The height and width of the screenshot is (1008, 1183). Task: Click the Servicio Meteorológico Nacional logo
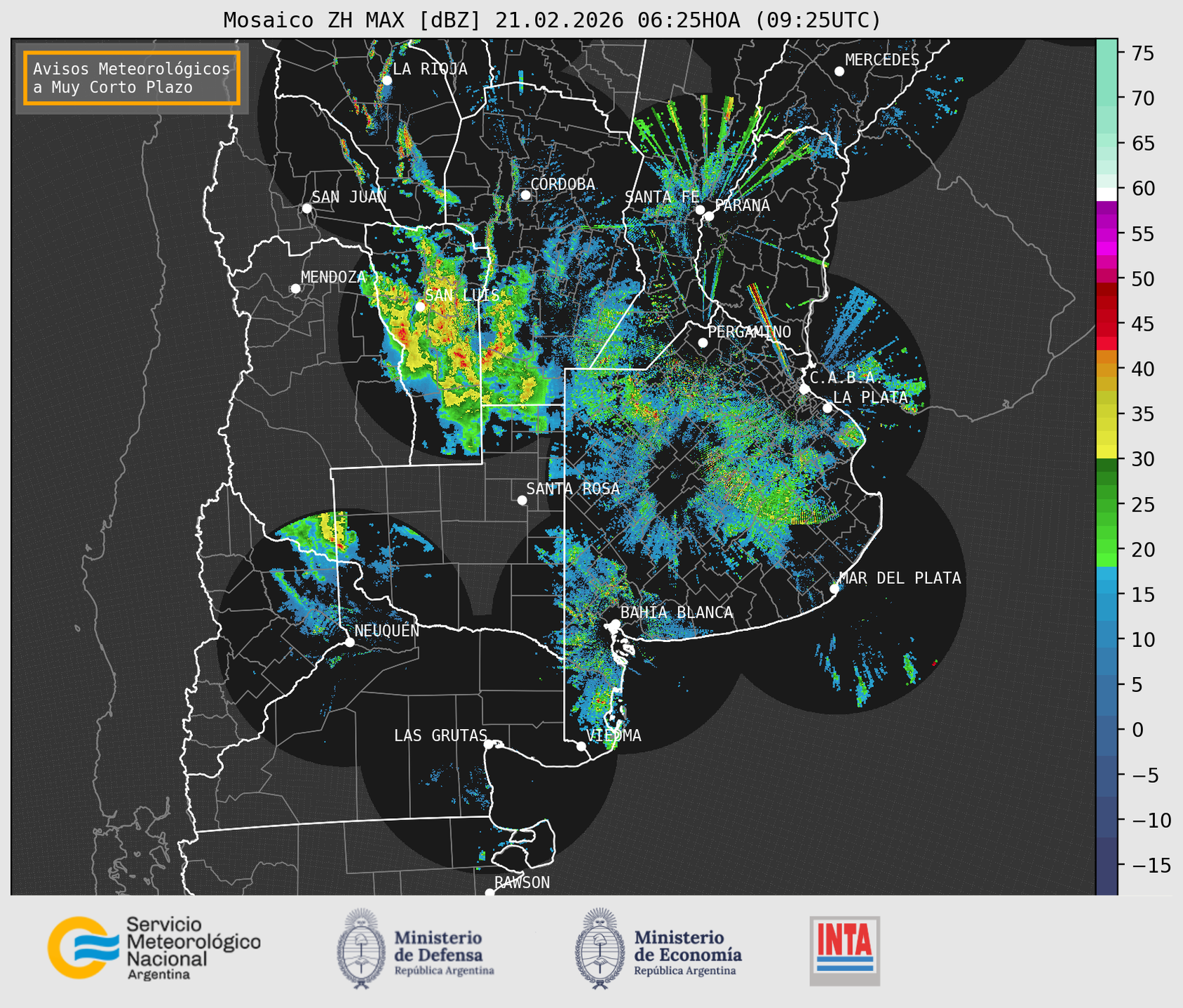(154, 948)
